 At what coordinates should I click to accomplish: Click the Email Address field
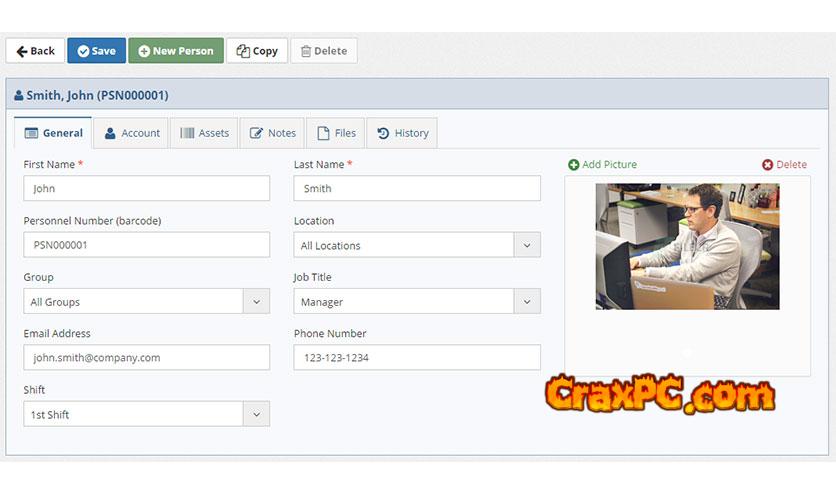pos(146,357)
